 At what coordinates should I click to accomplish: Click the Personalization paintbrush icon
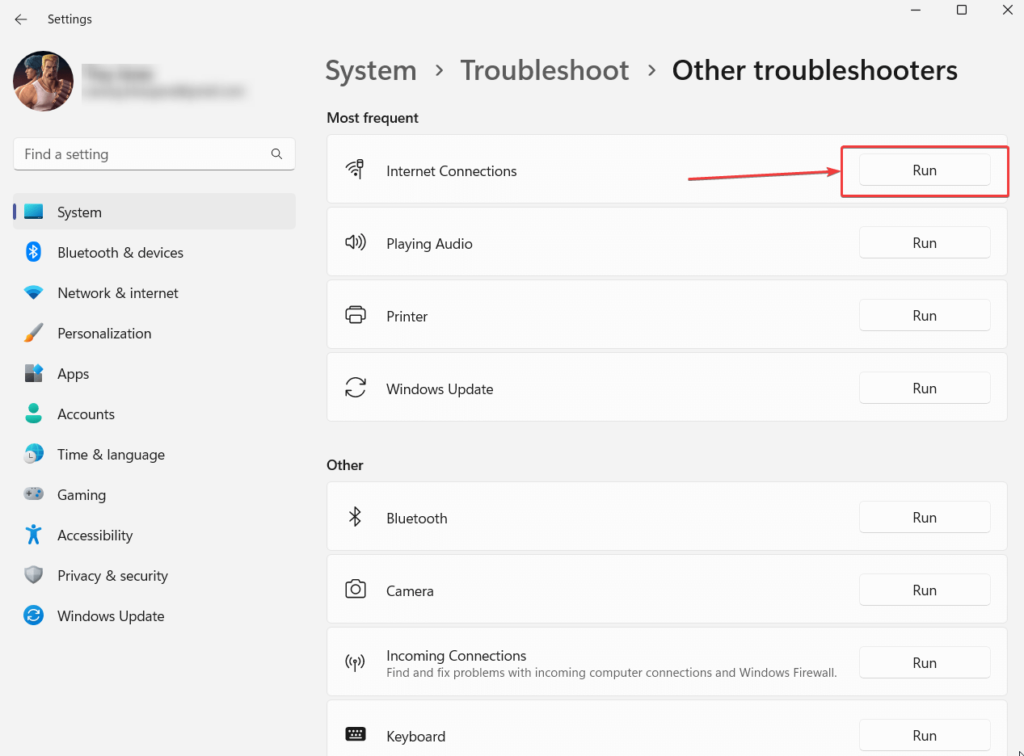coord(33,333)
